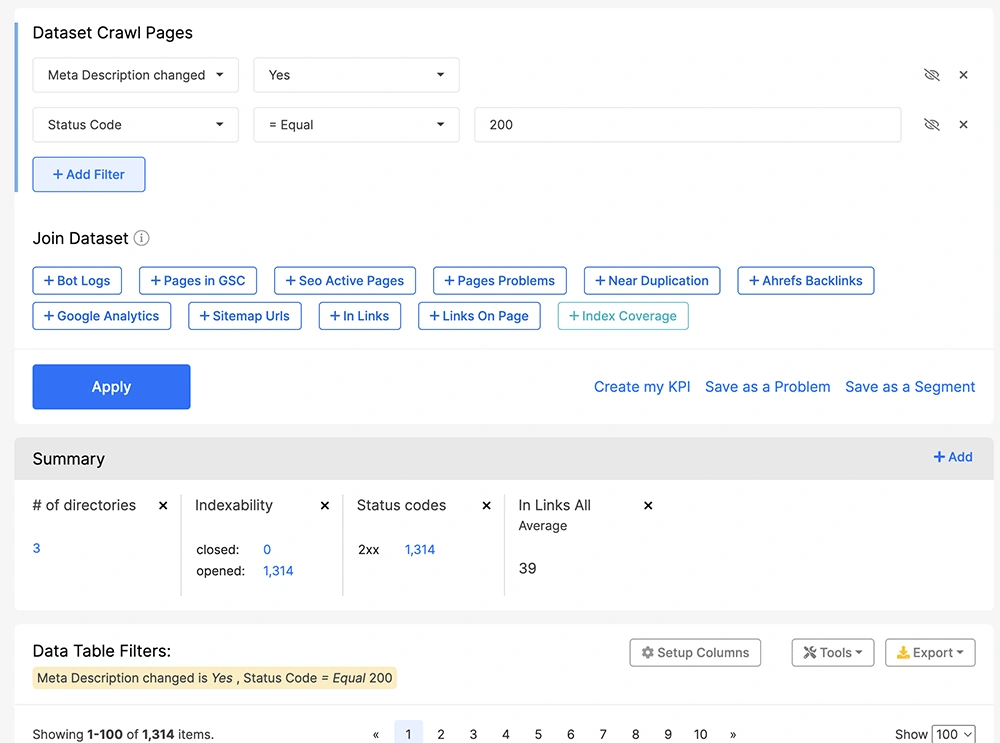
Task: Delete the Status Code filter row
Action: 963,125
